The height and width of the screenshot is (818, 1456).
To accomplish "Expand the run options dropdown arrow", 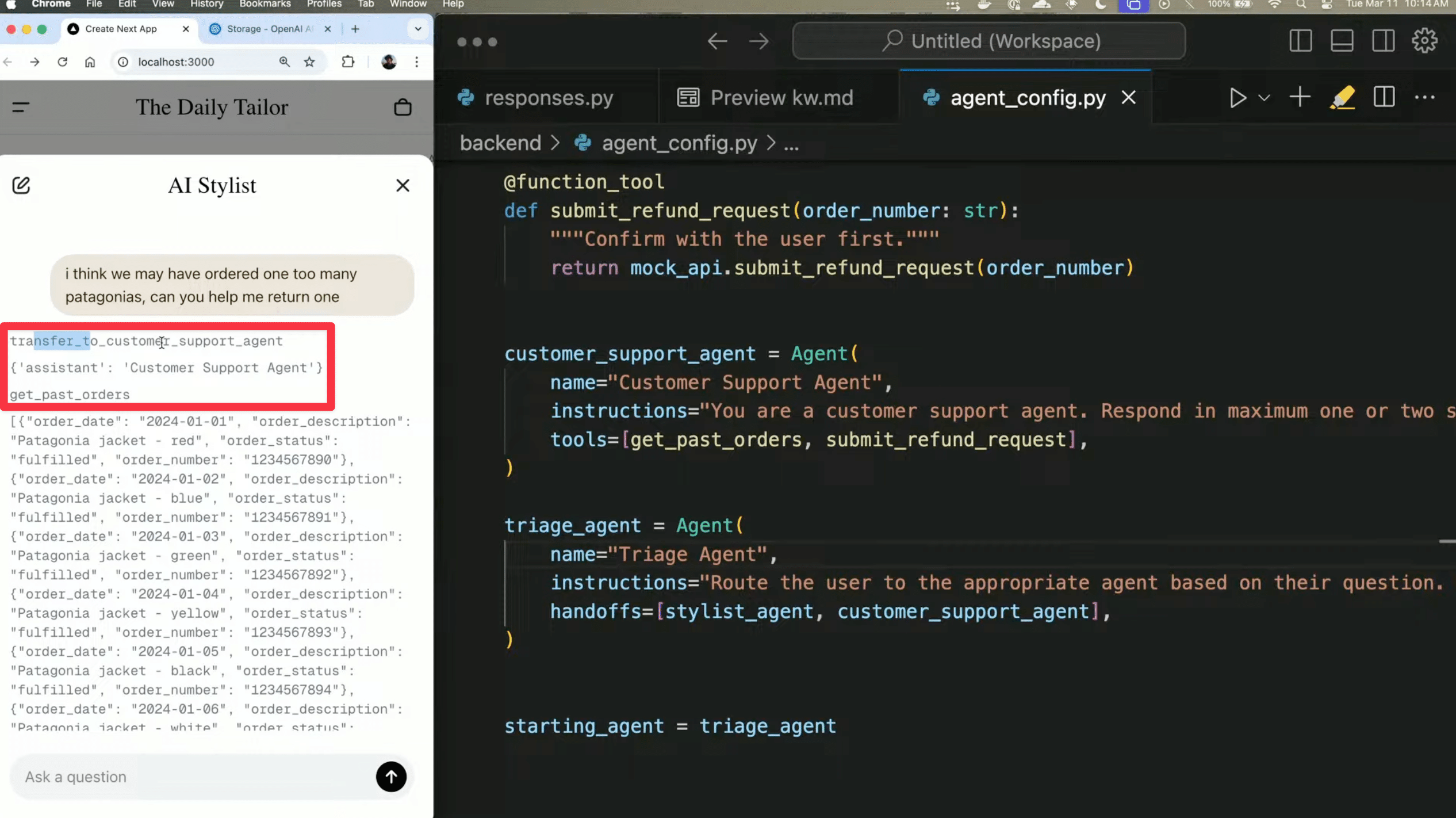I will point(1264,98).
